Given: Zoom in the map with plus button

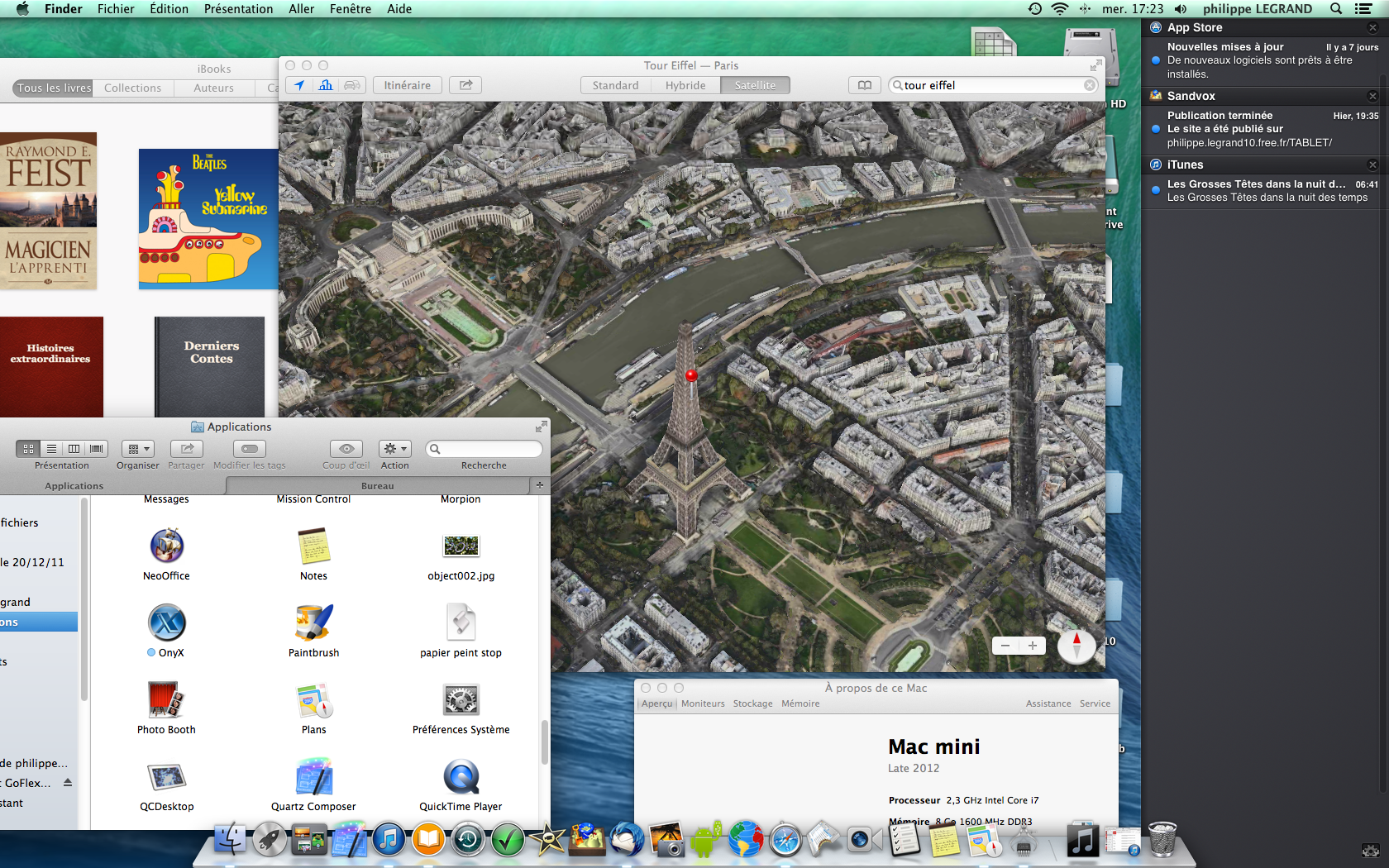Looking at the screenshot, I should click(x=1033, y=646).
